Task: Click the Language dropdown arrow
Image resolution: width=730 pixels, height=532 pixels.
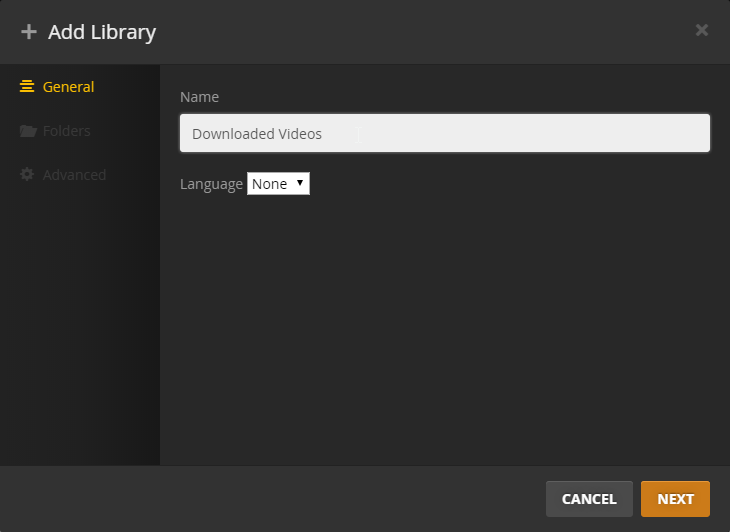Action: pos(300,183)
